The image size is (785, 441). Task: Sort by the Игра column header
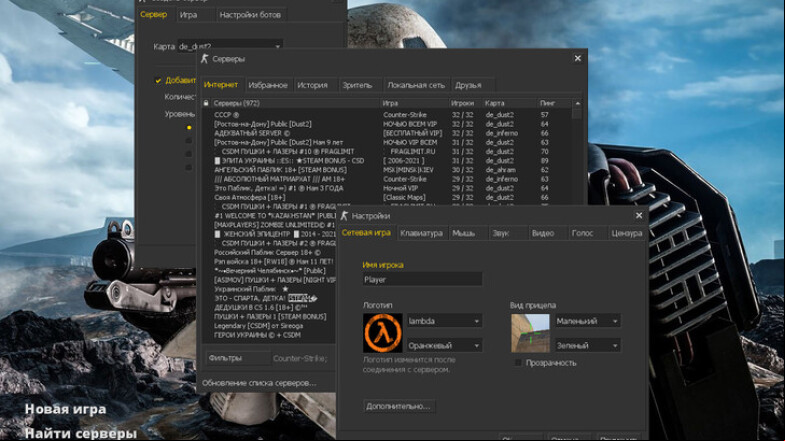tap(415, 103)
